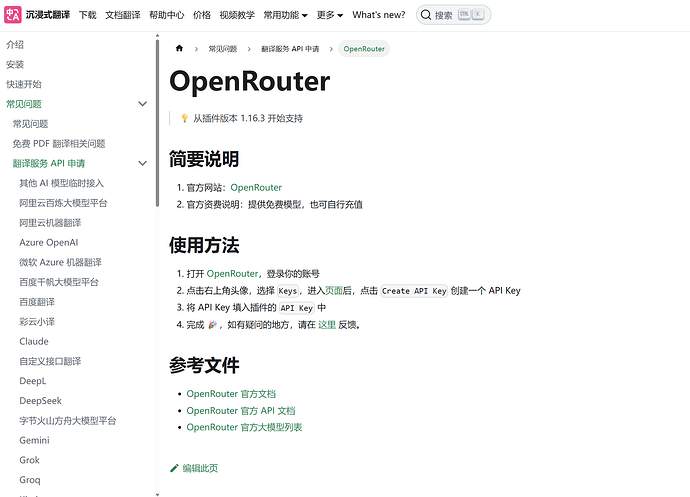Select Gemini in sidebar

click(x=34, y=440)
